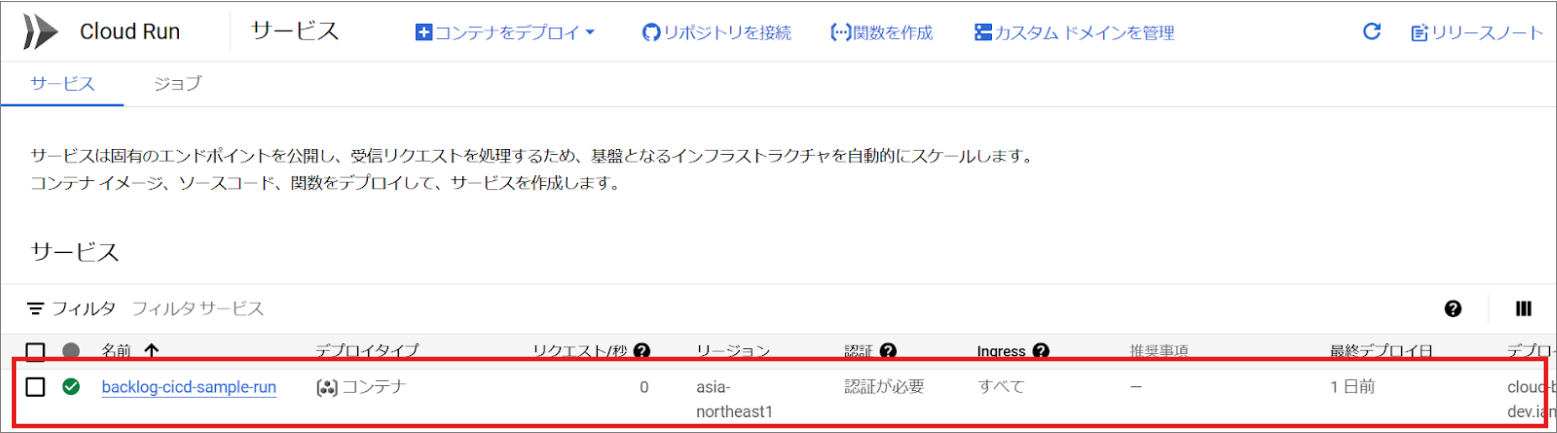Click the 1 日前 cell
This screenshot has height=433, width=1557.
tap(1354, 387)
